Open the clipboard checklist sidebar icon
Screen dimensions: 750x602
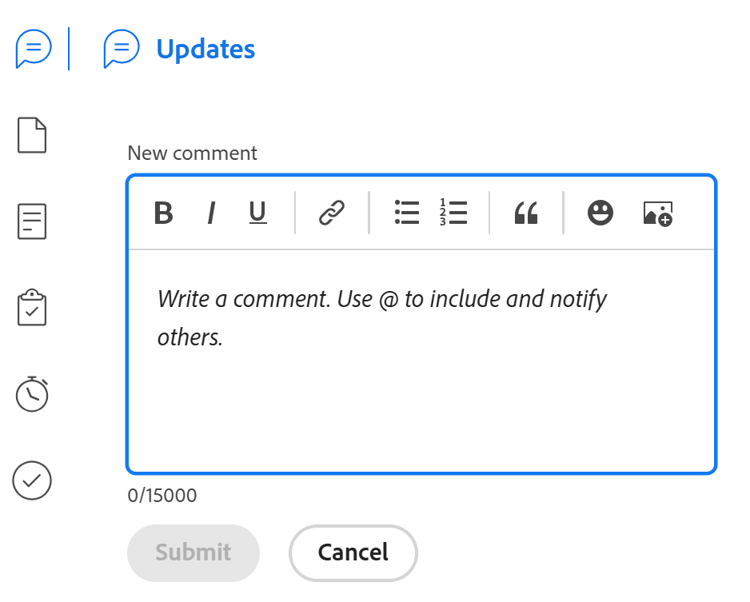click(x=32, y=307)
